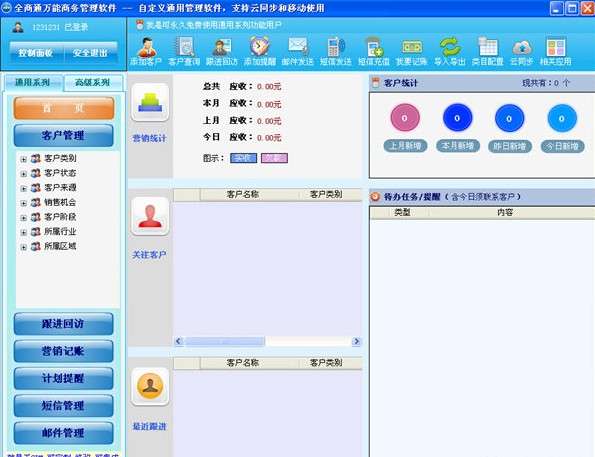Open the 跟进回访 sidebar button

(63, 324)
